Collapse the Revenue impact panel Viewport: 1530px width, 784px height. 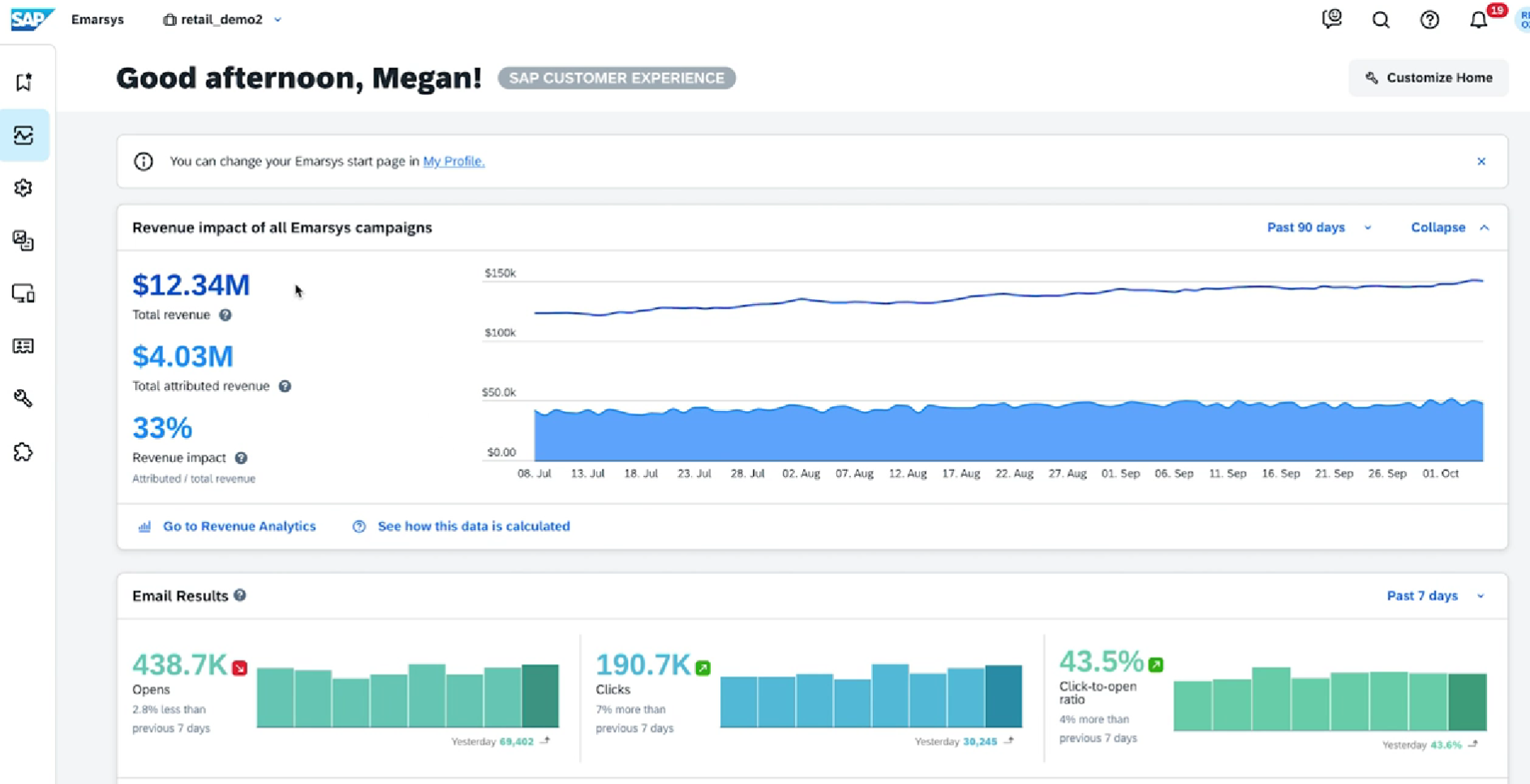(1450, 228)
